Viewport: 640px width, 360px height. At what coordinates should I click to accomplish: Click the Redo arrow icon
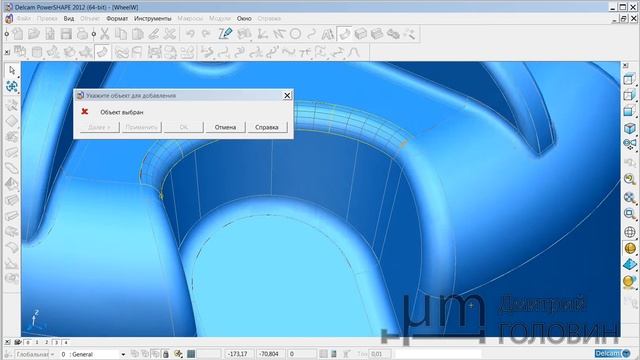[x=206, y=34]
